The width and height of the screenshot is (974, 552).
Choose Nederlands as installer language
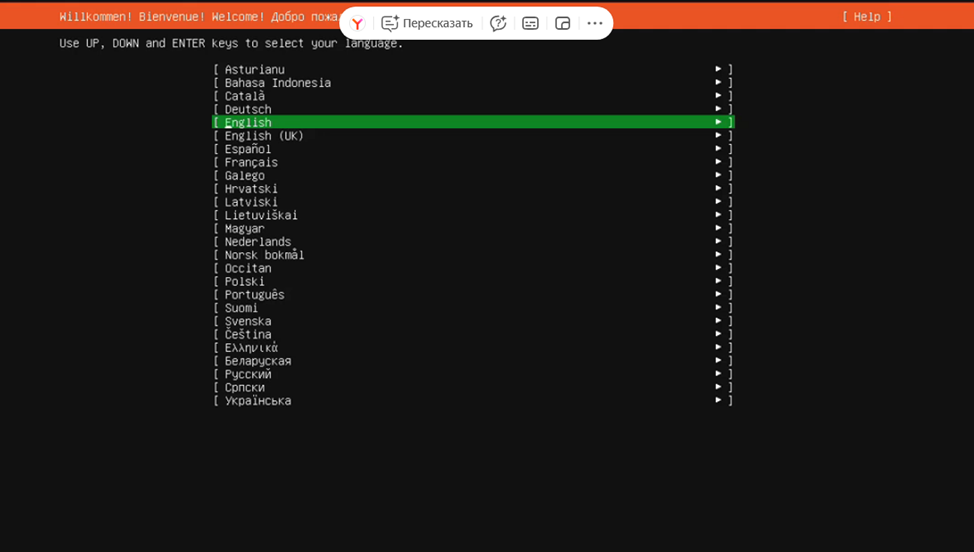pos(473,242)
